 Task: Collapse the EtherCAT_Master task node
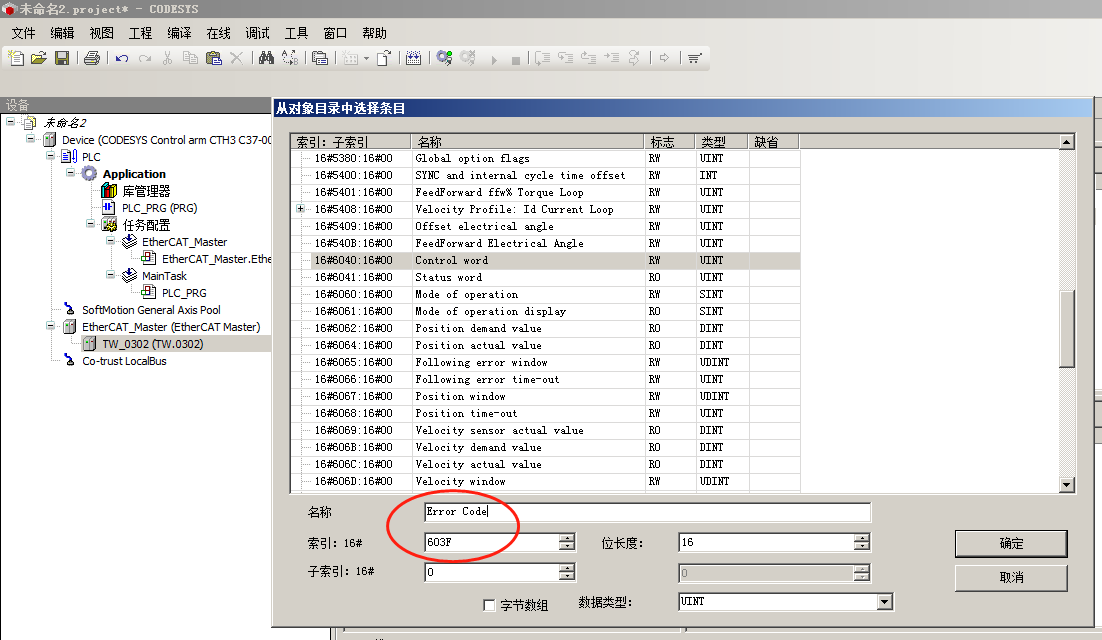(110, 241)
